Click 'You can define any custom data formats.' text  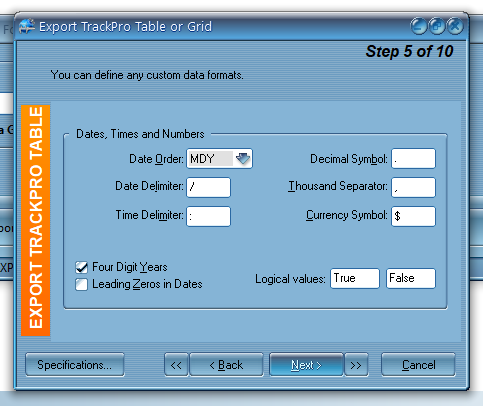[147, 75]
